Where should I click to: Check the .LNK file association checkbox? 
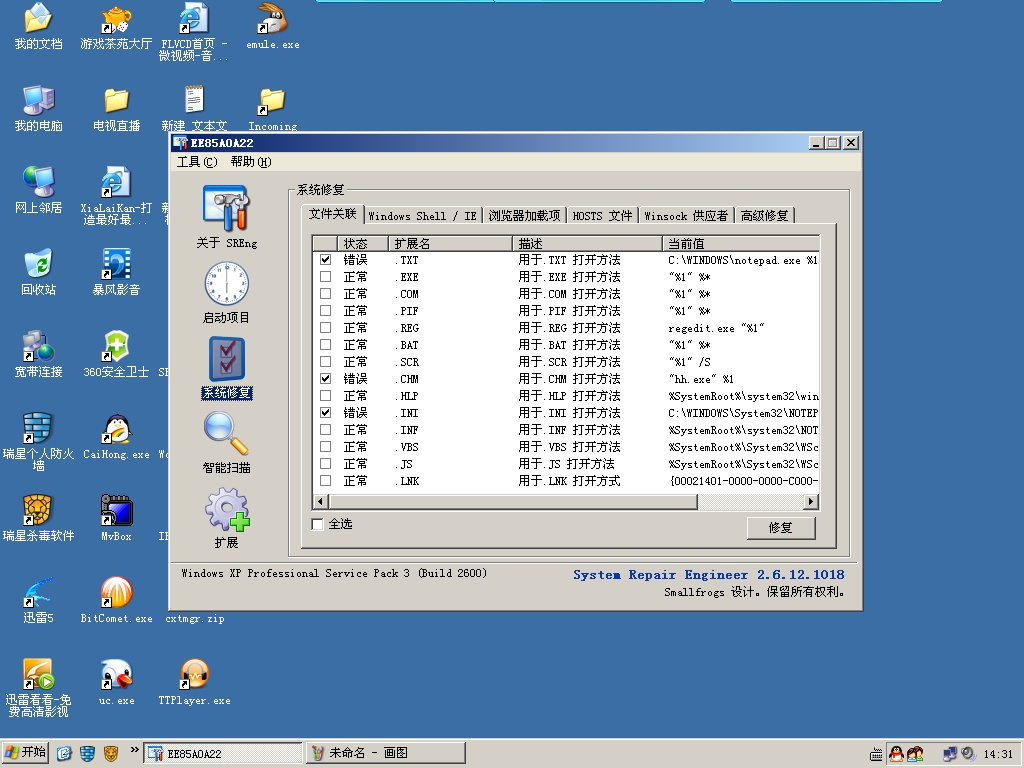click(325, 480)
